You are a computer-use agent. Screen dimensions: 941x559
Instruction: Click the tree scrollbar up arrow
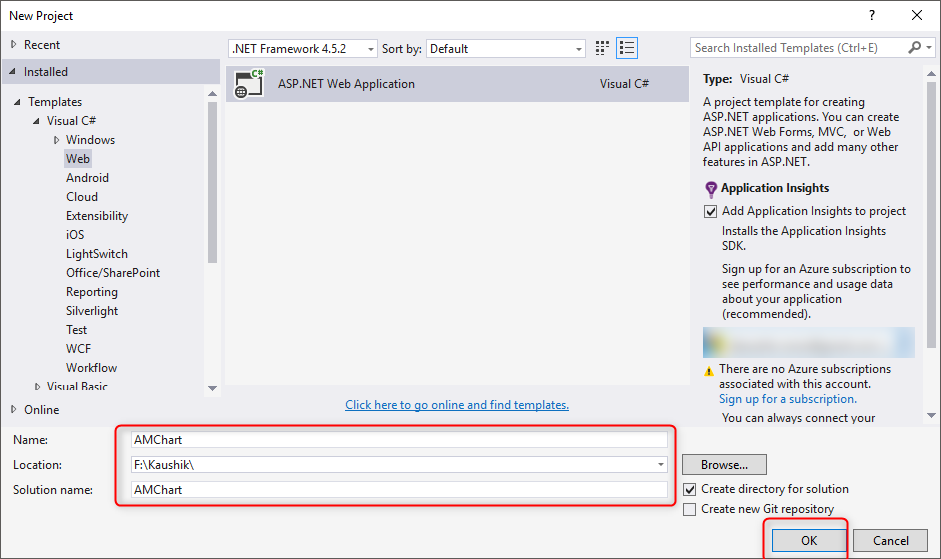pyautogui.click(x=212, y=94)
